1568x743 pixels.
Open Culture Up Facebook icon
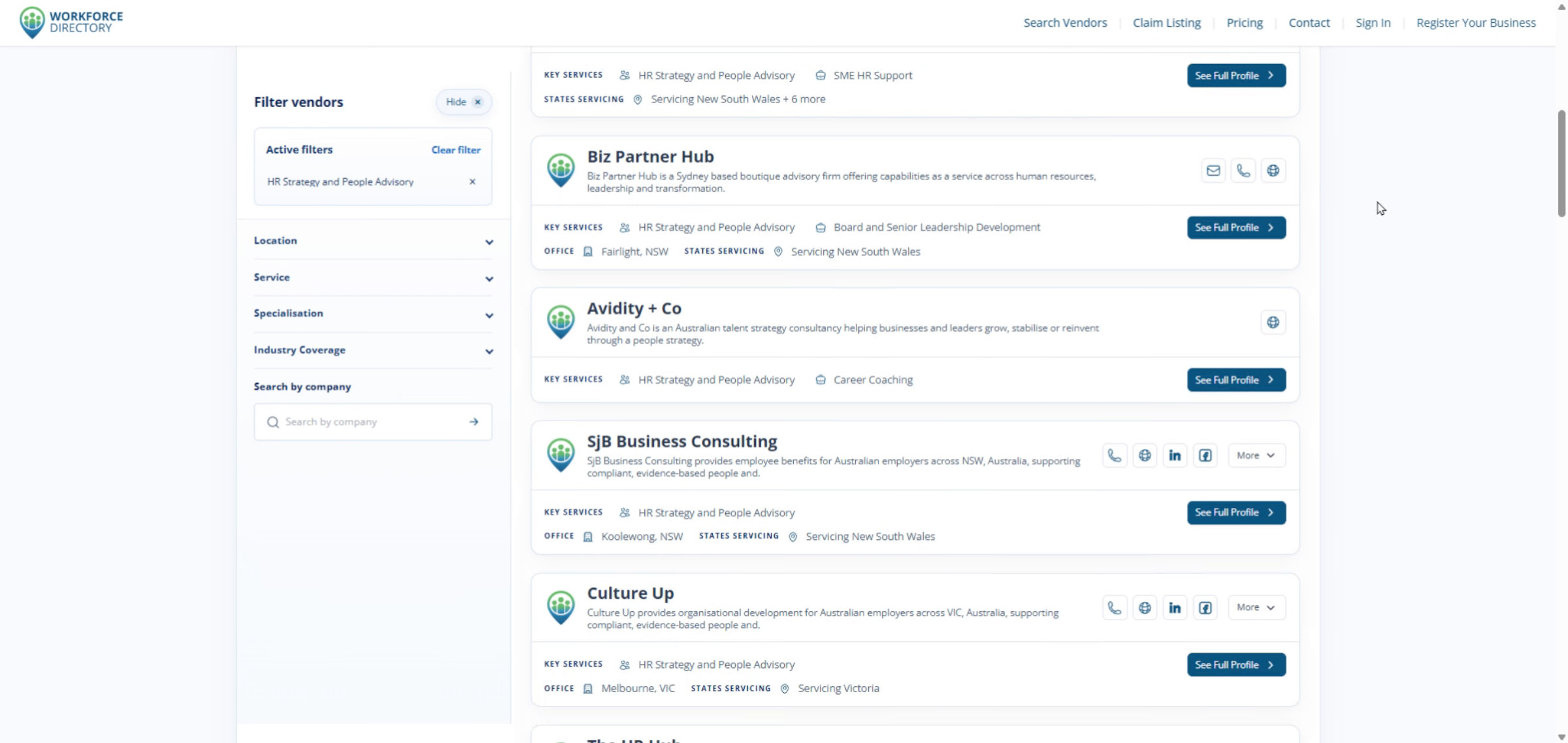pyautogui.click(x=1205, y=608)
